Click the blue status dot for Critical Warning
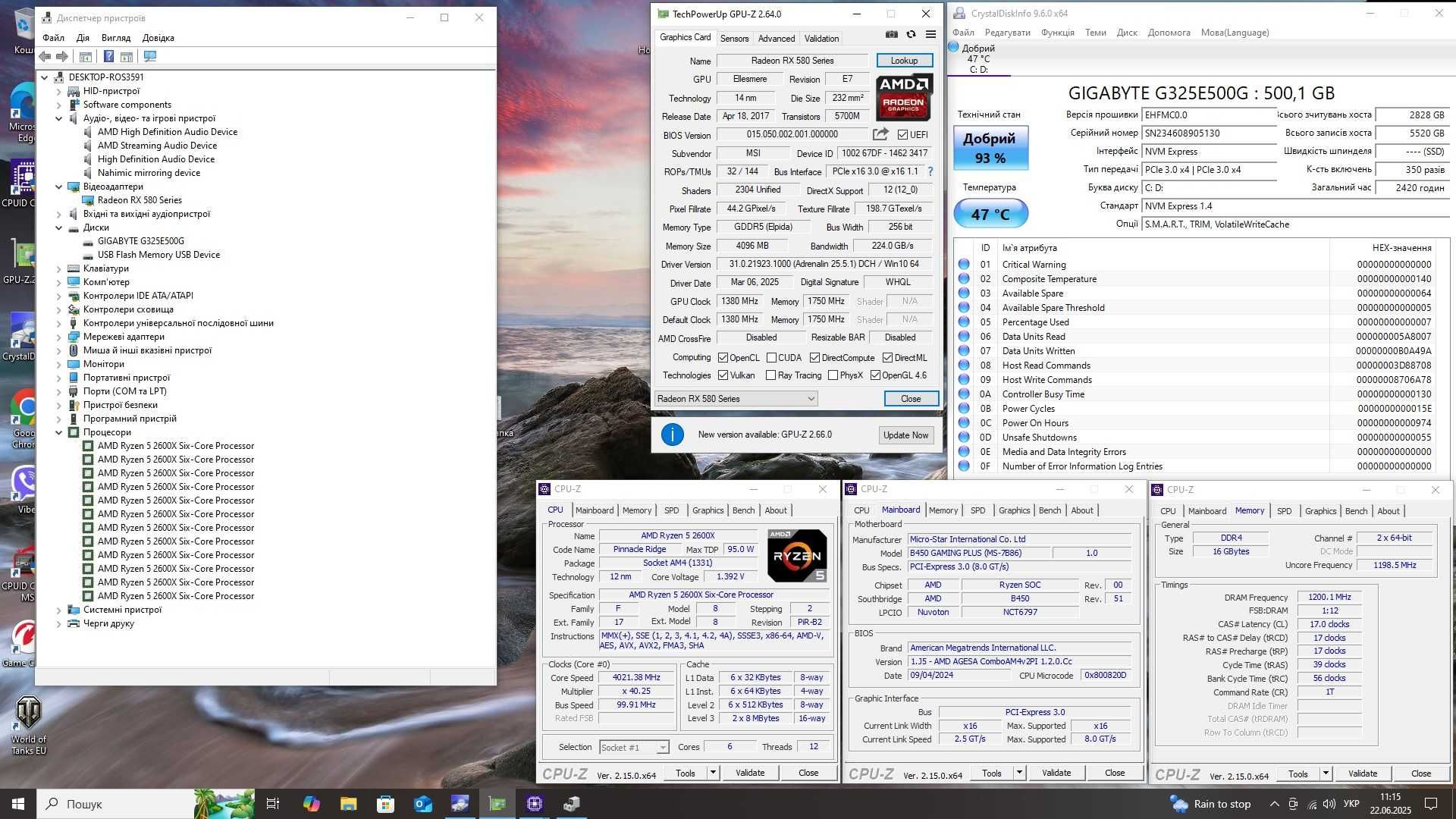The height and width of the screenshot is (819, 1456). (964, 264)
